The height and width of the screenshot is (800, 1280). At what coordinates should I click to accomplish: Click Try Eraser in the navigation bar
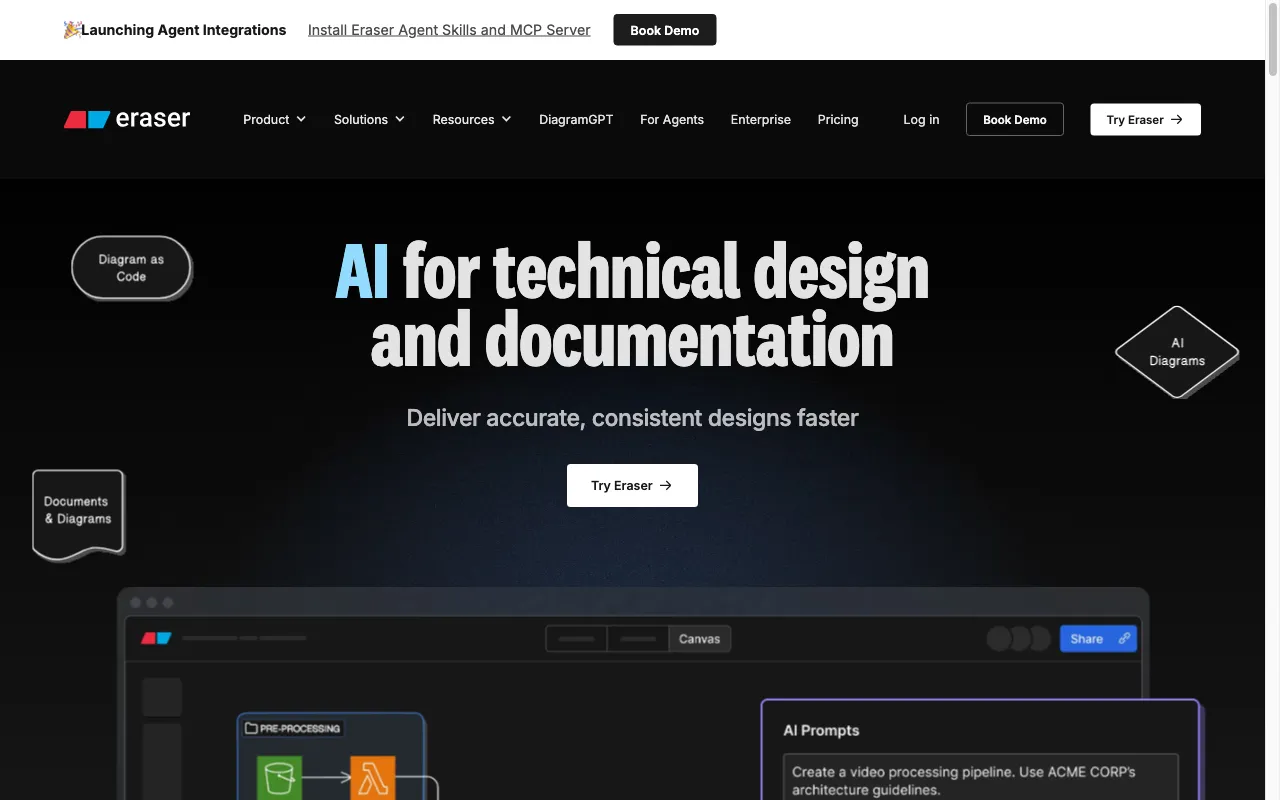(x=1145, y=119)
